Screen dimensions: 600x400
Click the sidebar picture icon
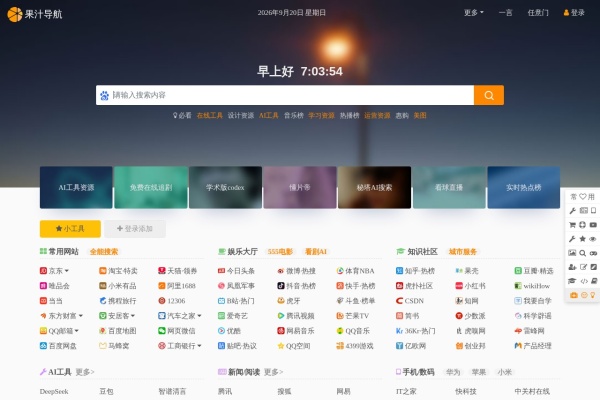coord(572,253)
